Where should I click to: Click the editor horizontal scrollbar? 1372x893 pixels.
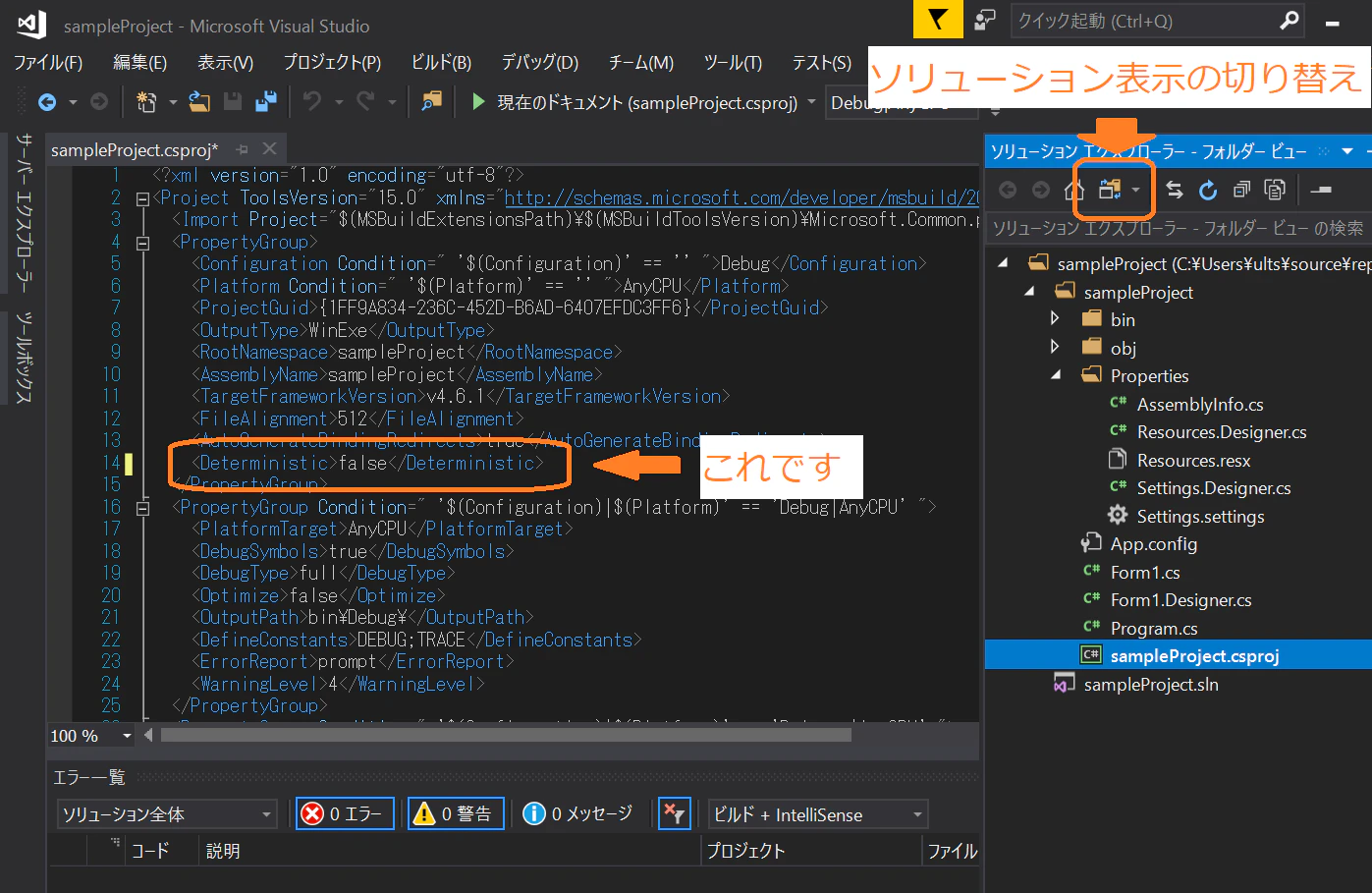(x=506, y=735)
